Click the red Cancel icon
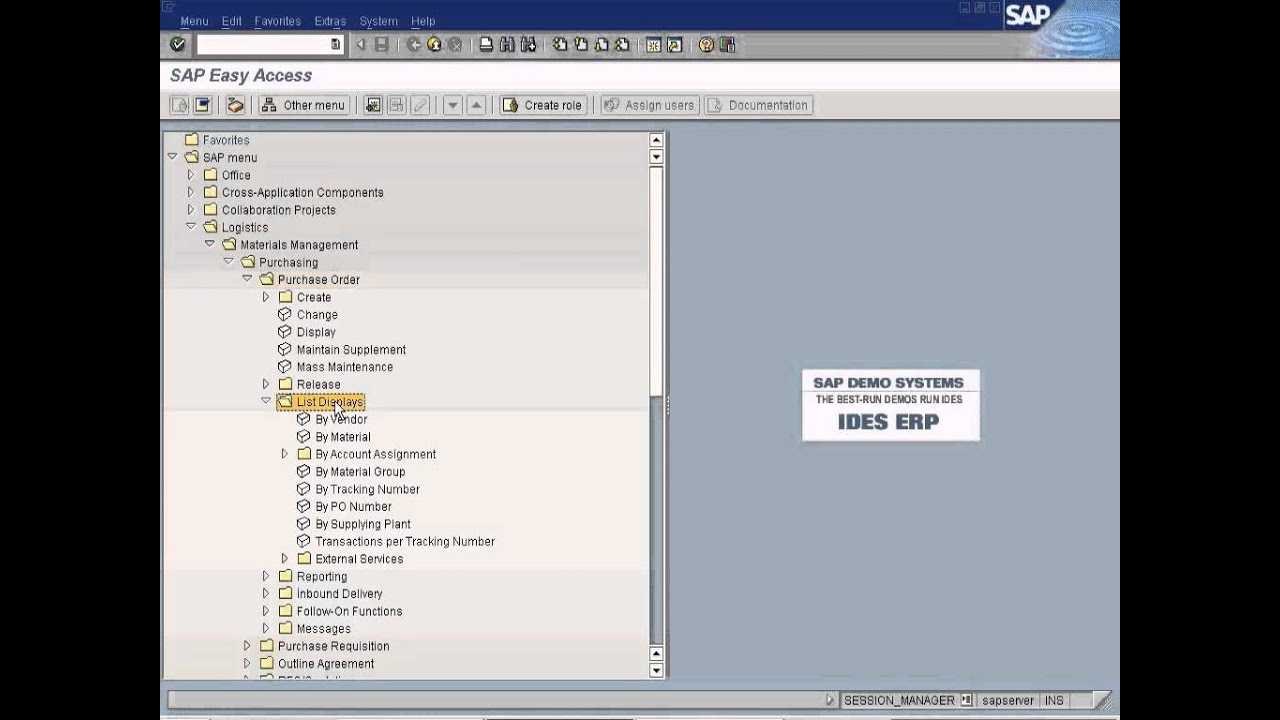 tap(455, 45)
